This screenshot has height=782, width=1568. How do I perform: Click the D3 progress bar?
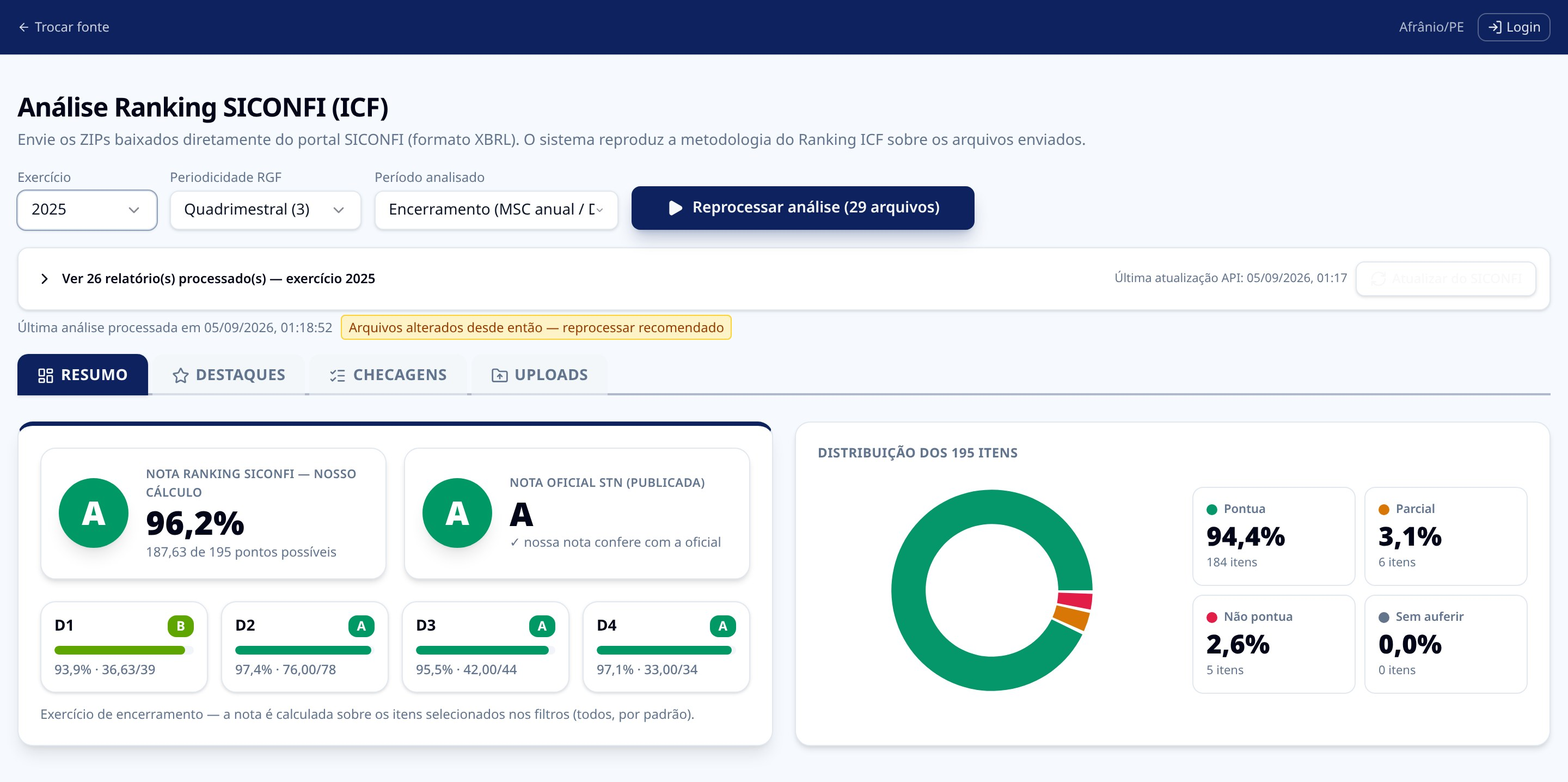[485, 650]
